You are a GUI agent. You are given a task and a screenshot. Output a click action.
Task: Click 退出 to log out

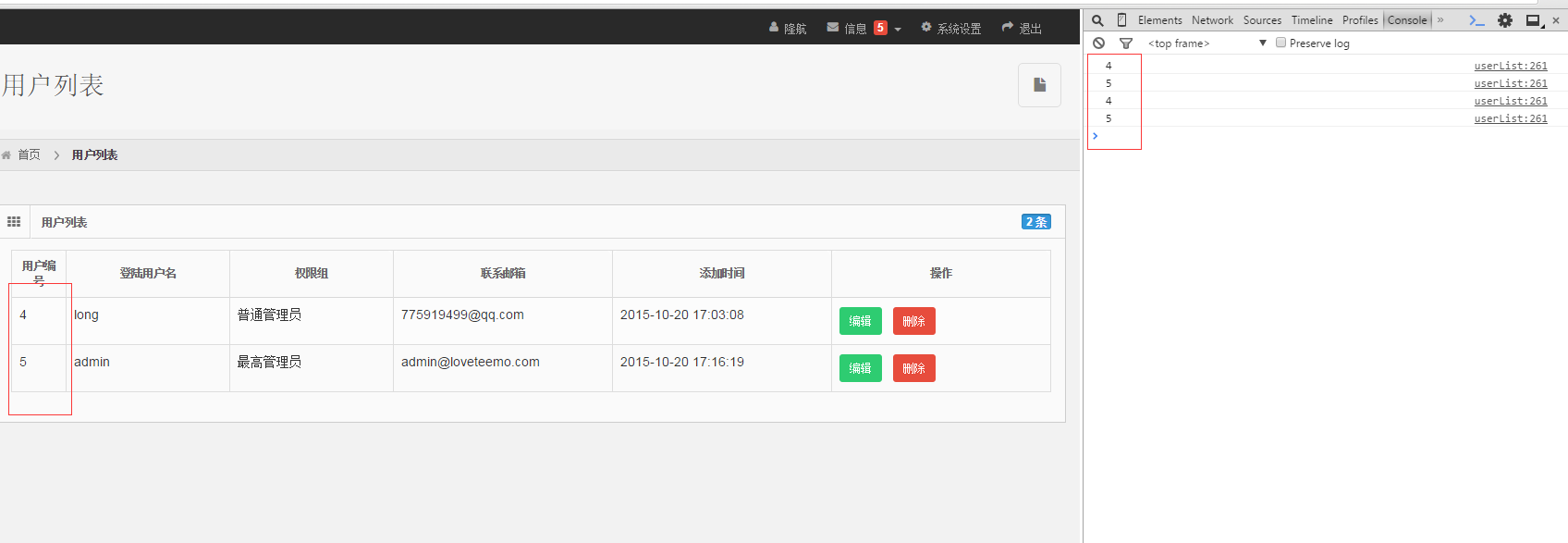[1022, 29]
